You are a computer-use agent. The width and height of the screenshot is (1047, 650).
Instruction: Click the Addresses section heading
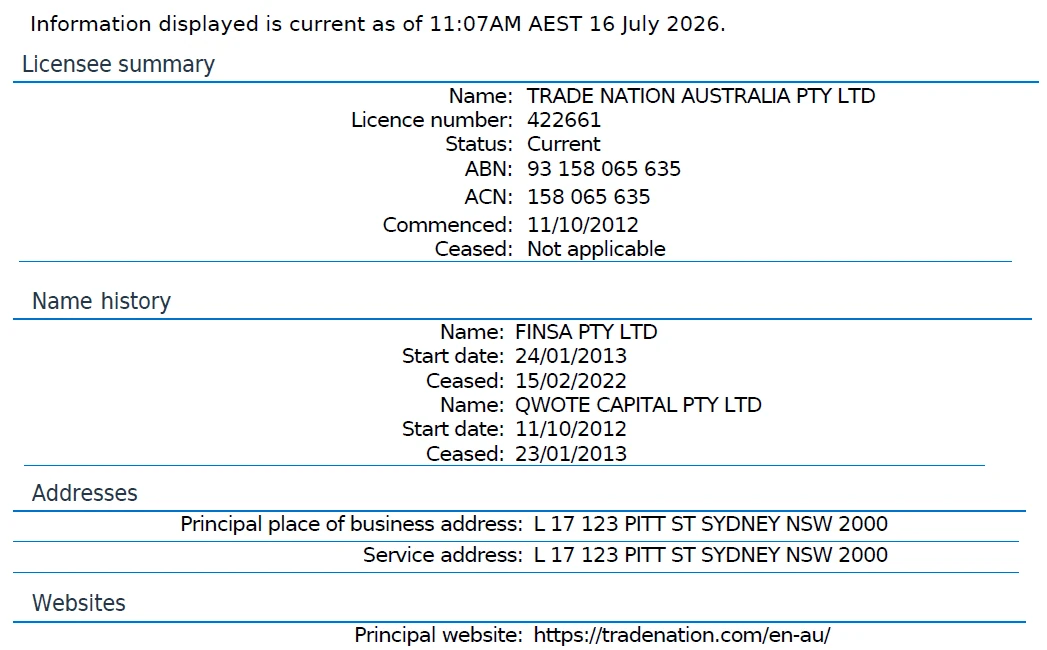point(85,493)
